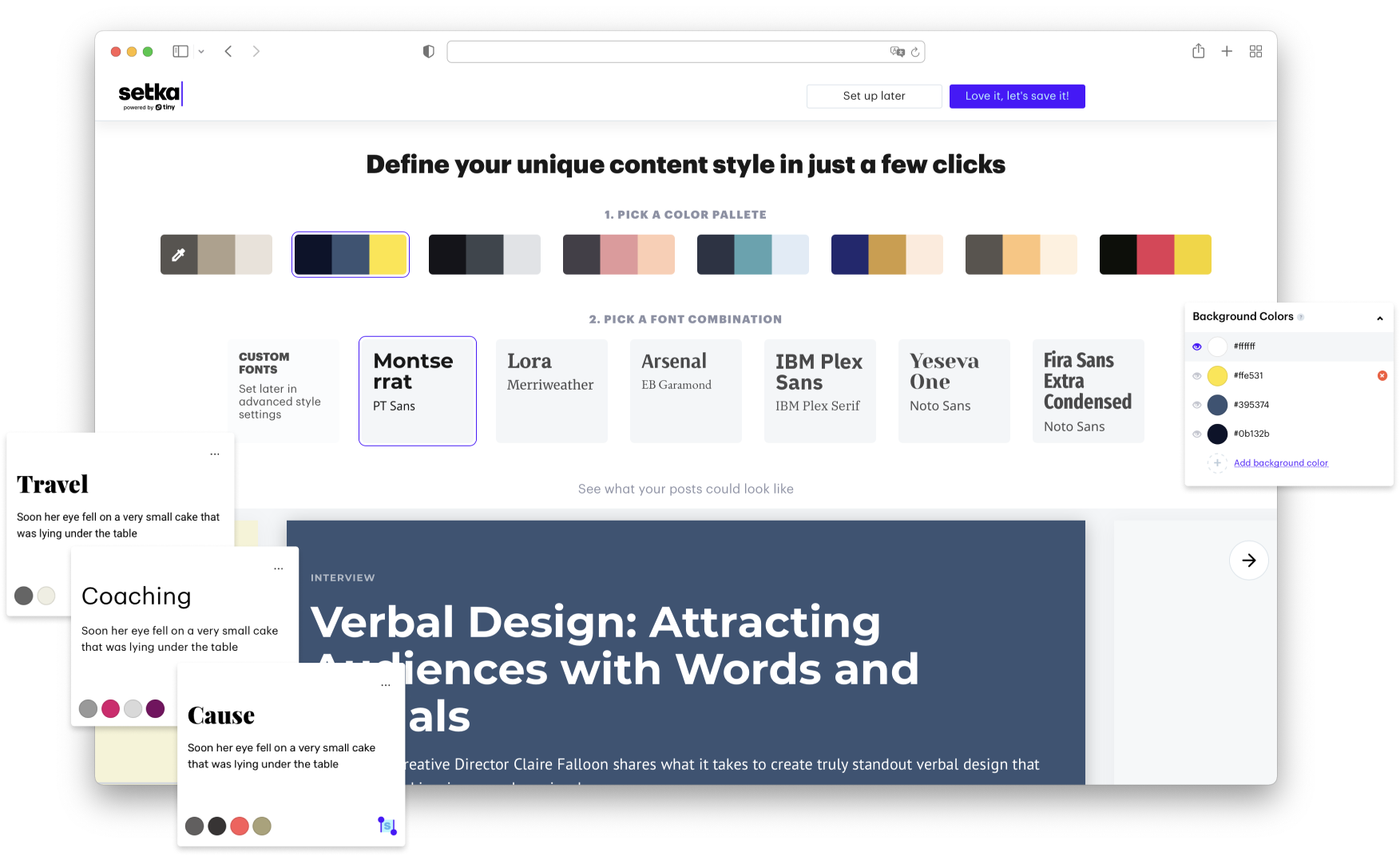Viewport: 1400px width, 856px height.
Task: Click the olive swatch on Cause card
Action: point(262,826)
